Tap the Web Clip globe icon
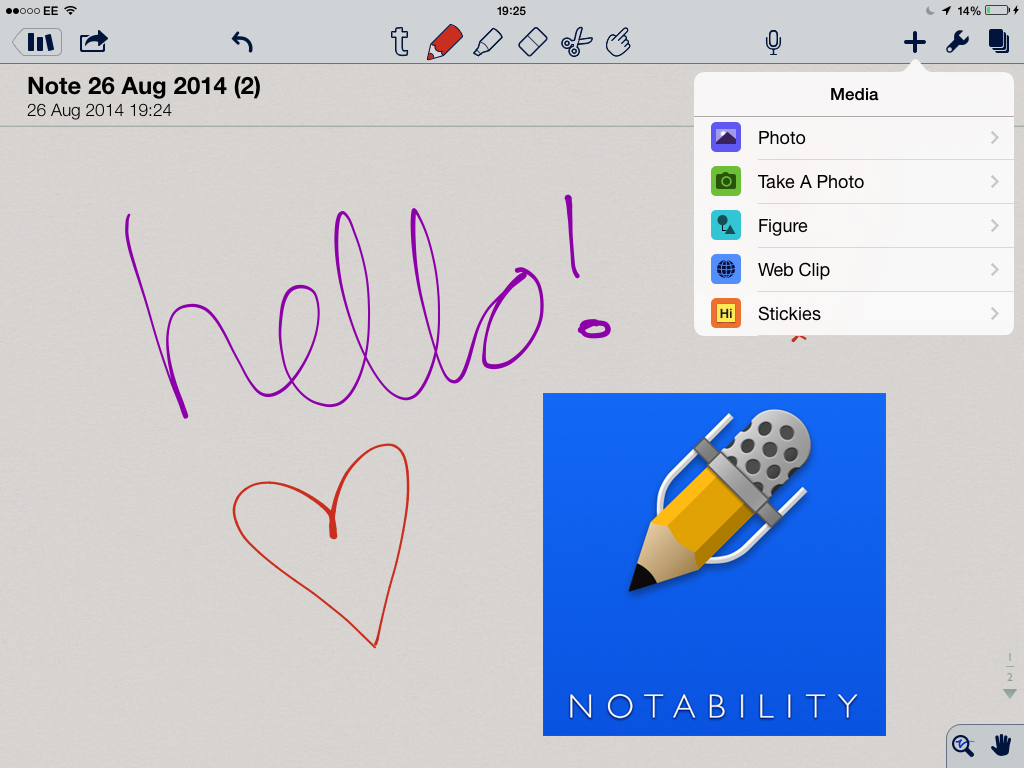This screenshot has width=1024, height=768. [726, 269]
